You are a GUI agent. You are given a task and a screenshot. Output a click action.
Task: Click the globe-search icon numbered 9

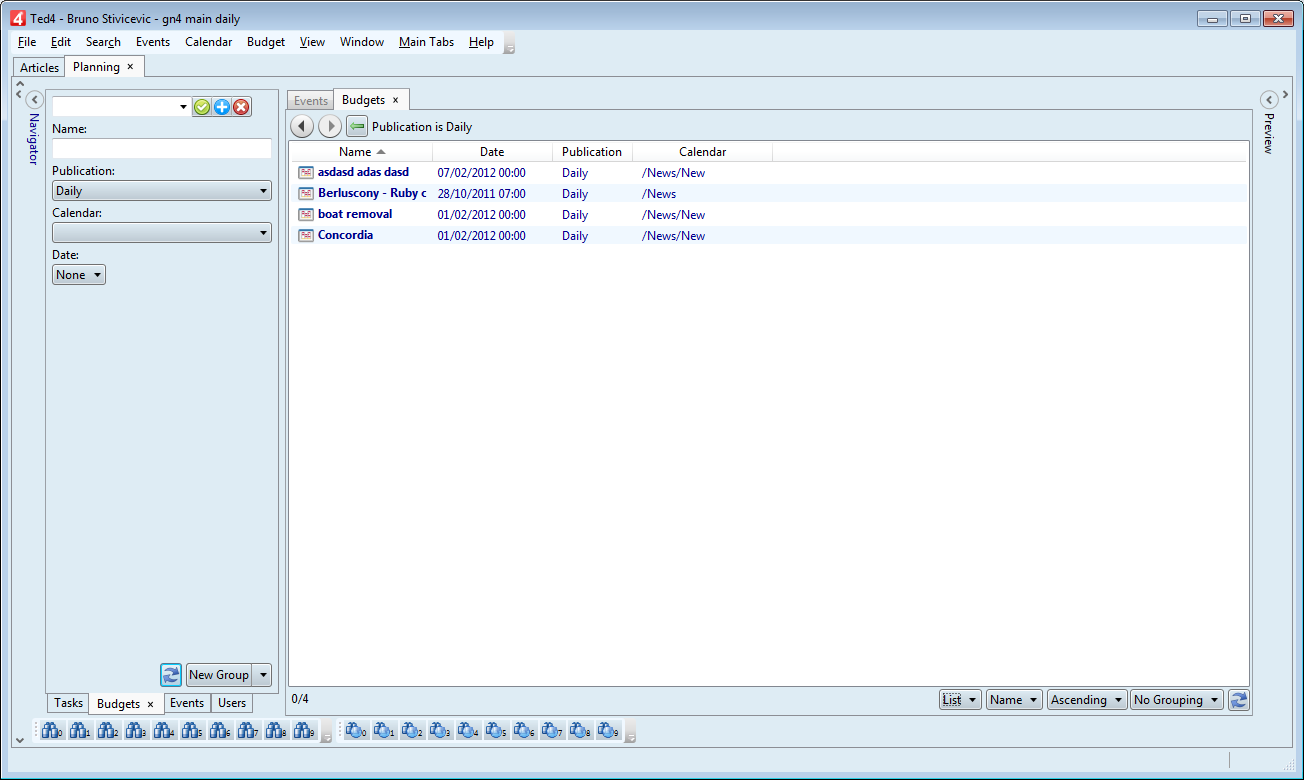pyautogui.click(x=608, y=731)
